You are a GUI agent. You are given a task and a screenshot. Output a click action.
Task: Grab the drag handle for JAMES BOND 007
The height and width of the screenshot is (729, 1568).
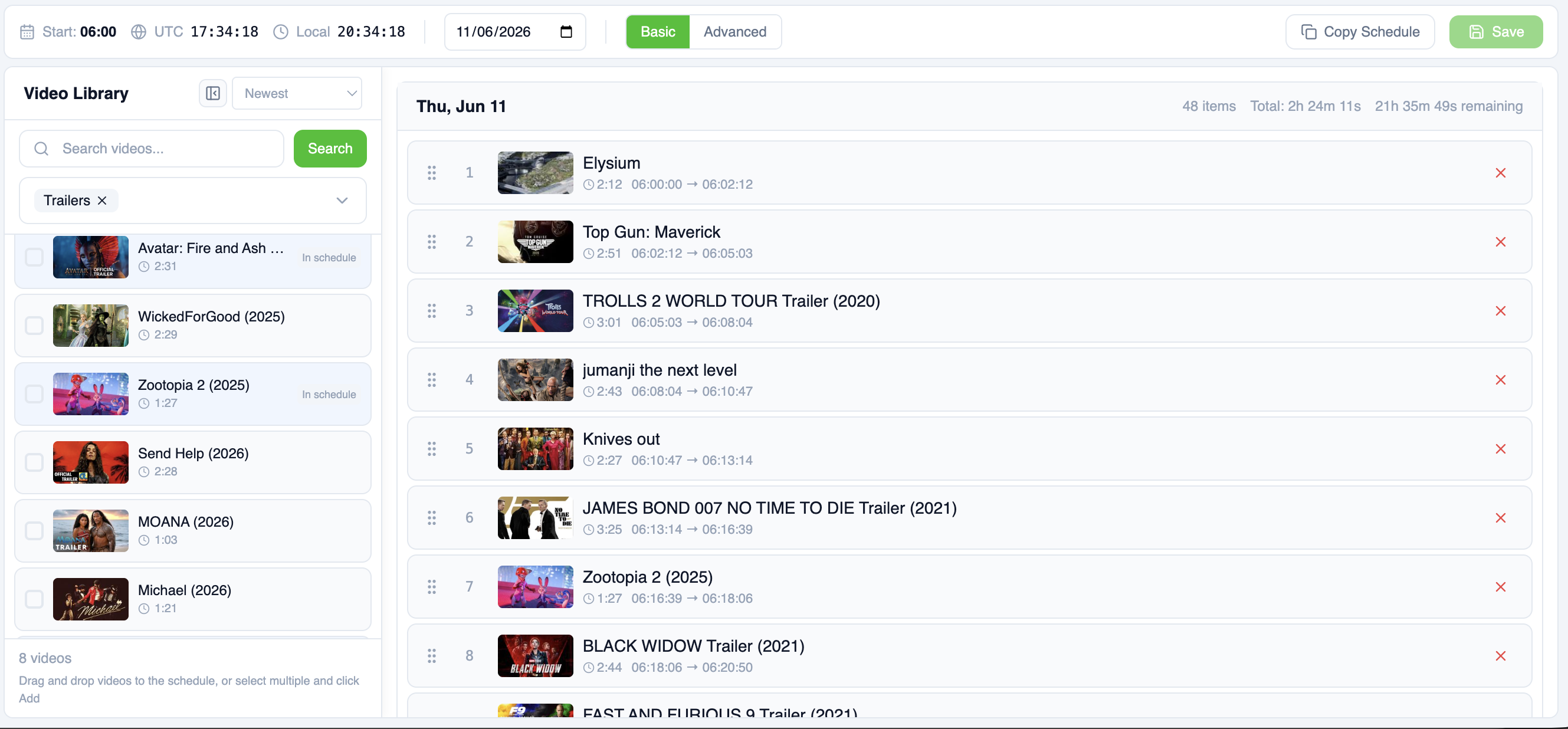point(432,518)
